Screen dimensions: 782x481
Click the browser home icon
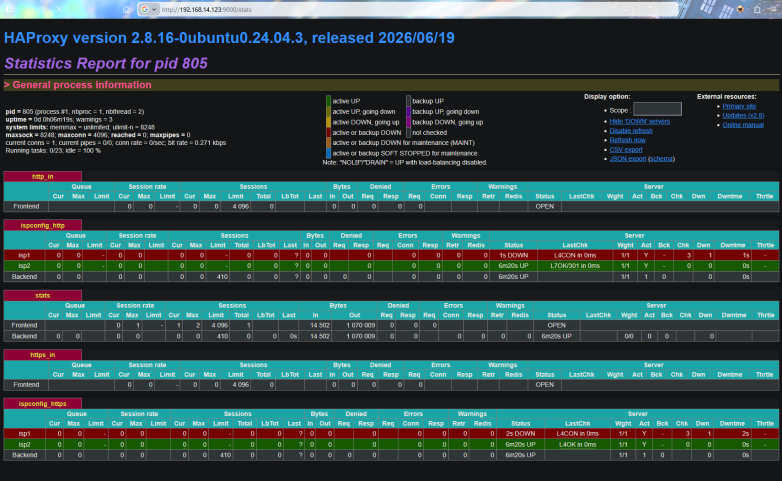[x=127, y=9]
